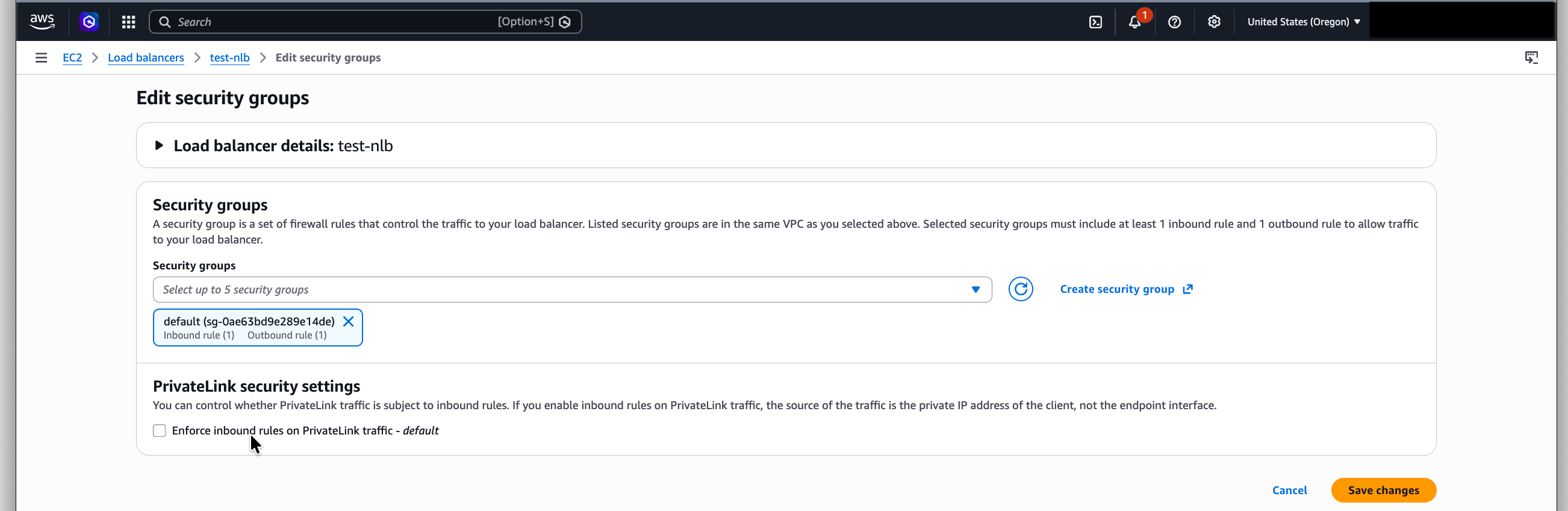This screenshot has height=511, width=1568.
Task: Enable Enforce inbound rules on PrivateLink traffic
Action: click(x=160, y=431)
